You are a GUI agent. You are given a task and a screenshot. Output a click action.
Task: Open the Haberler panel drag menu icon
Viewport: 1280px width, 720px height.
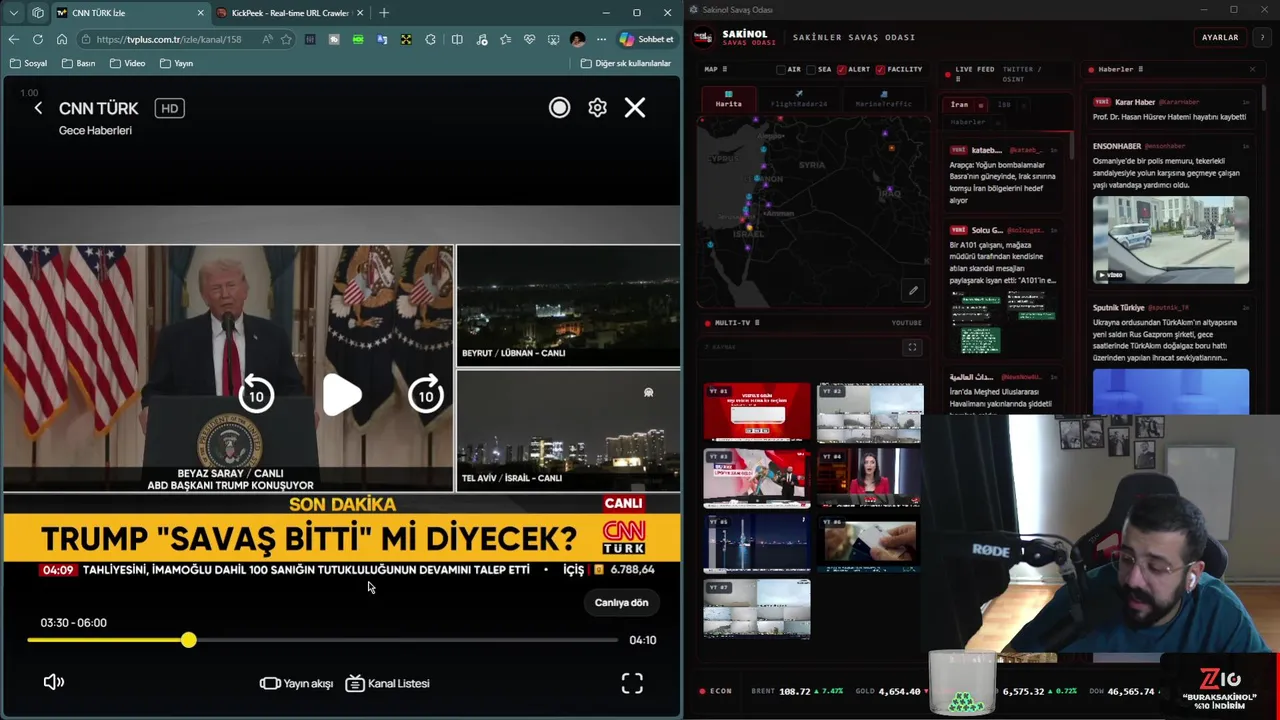pos(1139,69)
